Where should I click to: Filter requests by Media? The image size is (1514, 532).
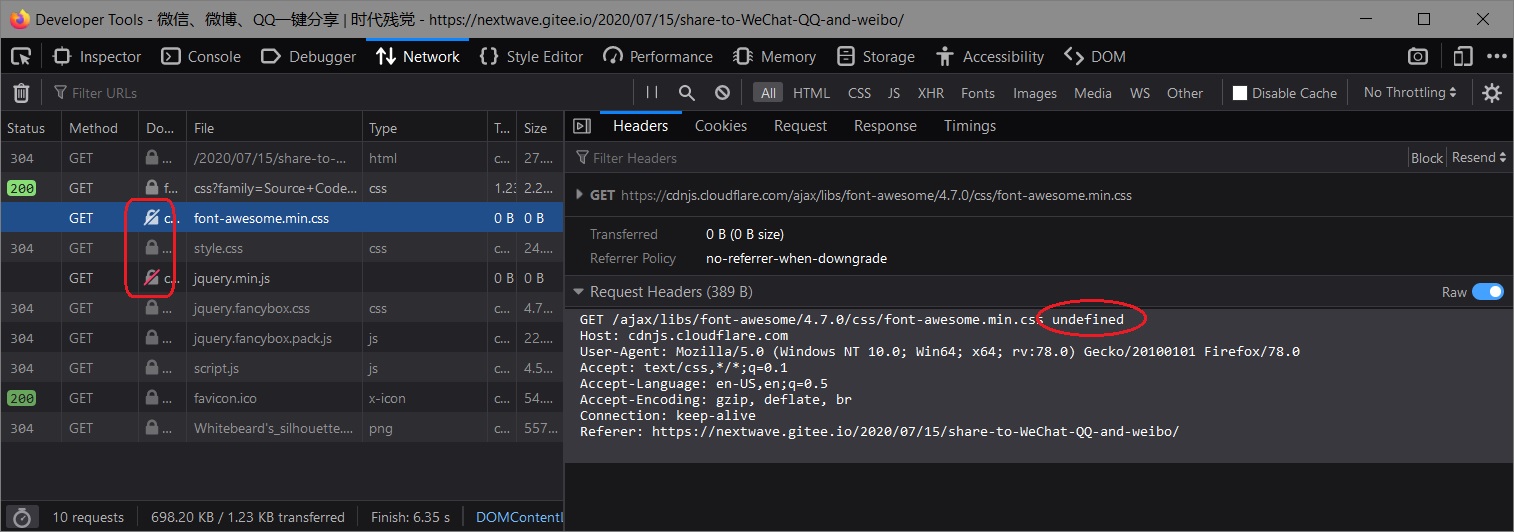1093,93
